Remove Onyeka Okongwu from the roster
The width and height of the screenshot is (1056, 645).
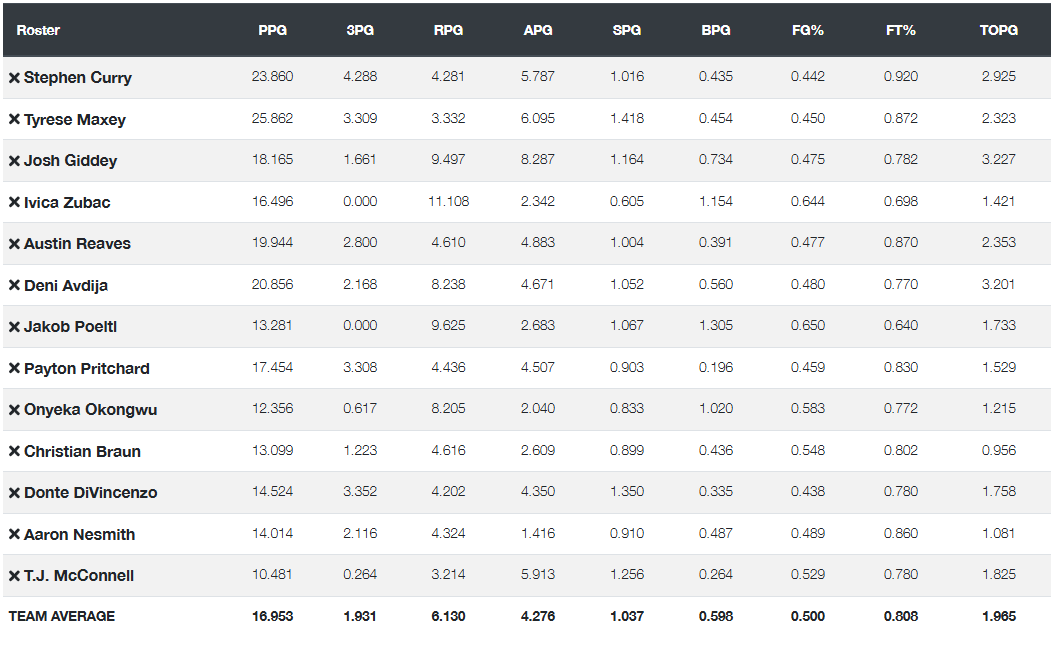[x=14, y=410]
